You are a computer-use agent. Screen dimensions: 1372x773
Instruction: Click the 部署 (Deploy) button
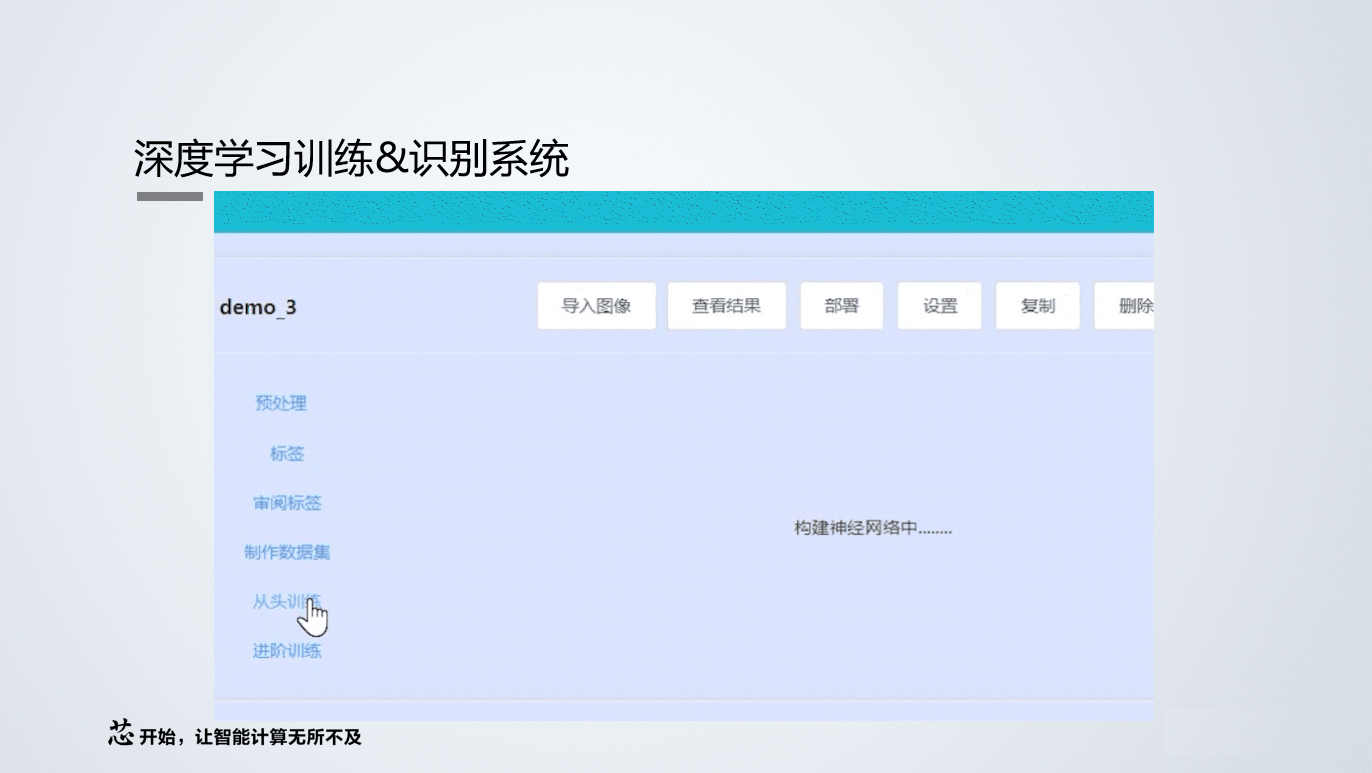pos(841,306)
